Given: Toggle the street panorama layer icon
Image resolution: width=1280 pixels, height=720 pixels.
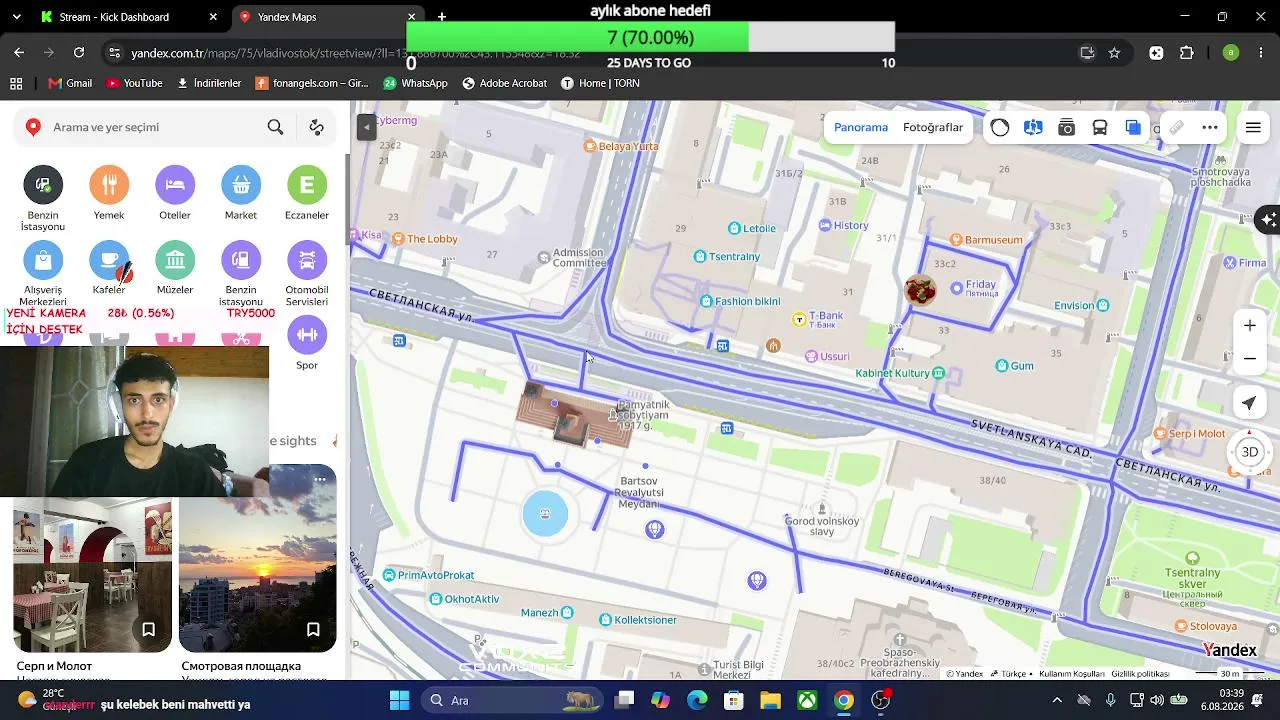Looking at the screenshot, I should [1033, 127].
